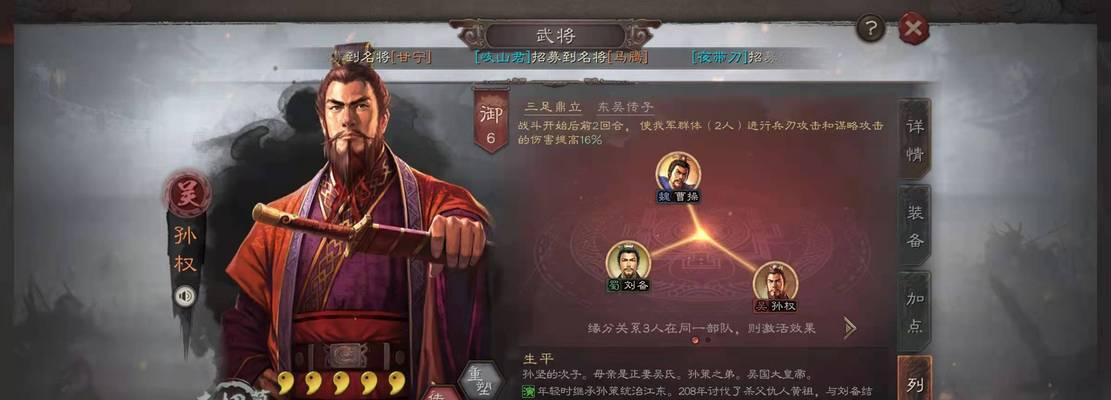Image resolution: width=1111 pixels, height=400 pixels.
Task: Select the 三足鼎立 bond tab
Action: 553,107
